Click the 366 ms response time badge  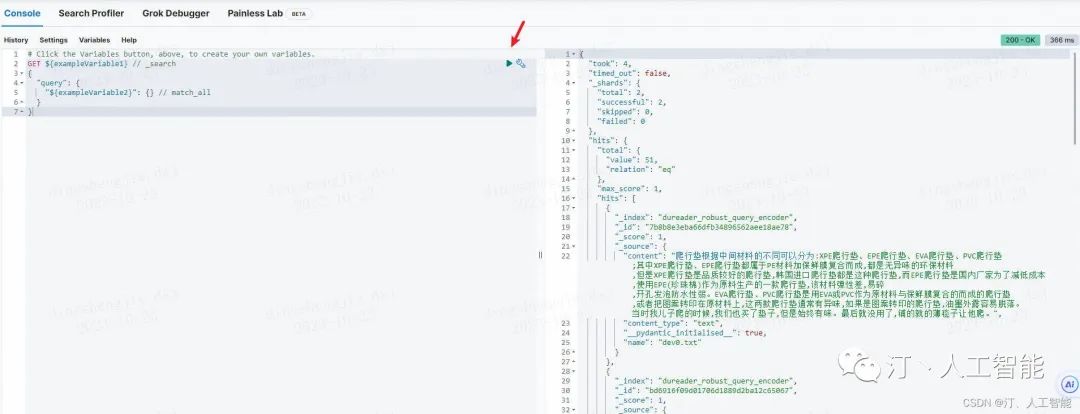pos(1061,40)
